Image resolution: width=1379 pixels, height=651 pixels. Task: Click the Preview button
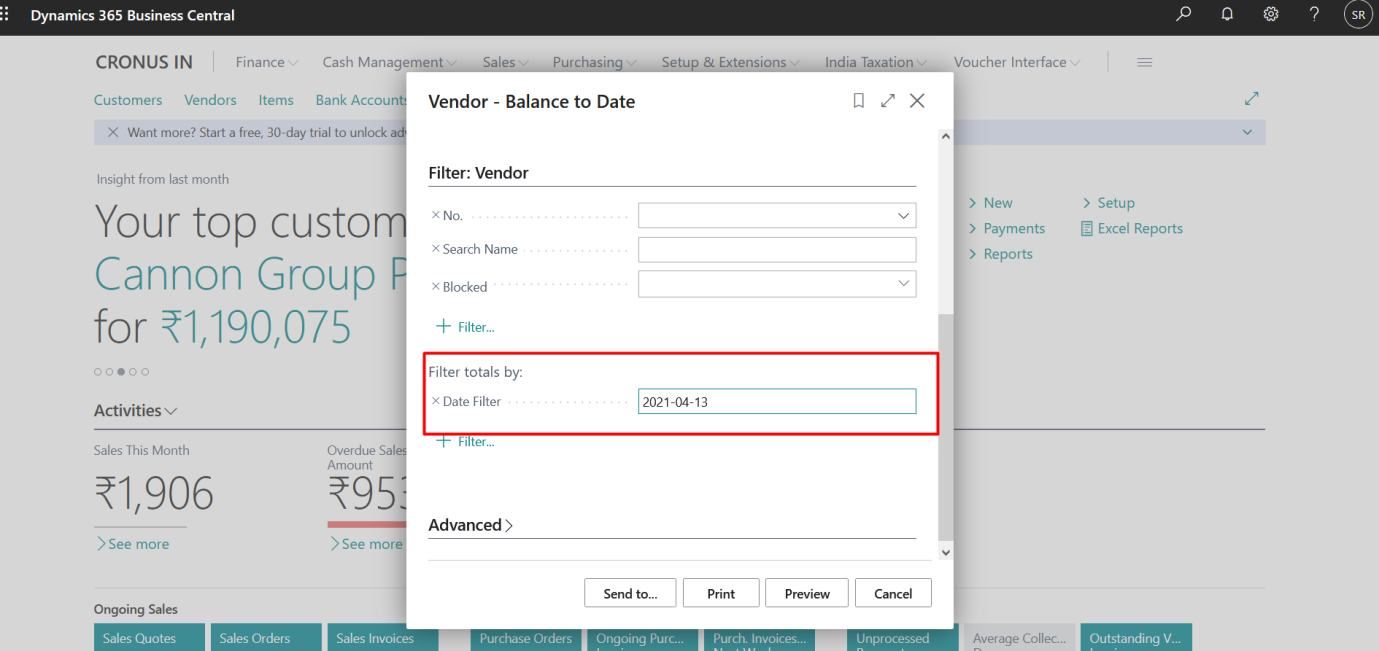tap(806, 592)
